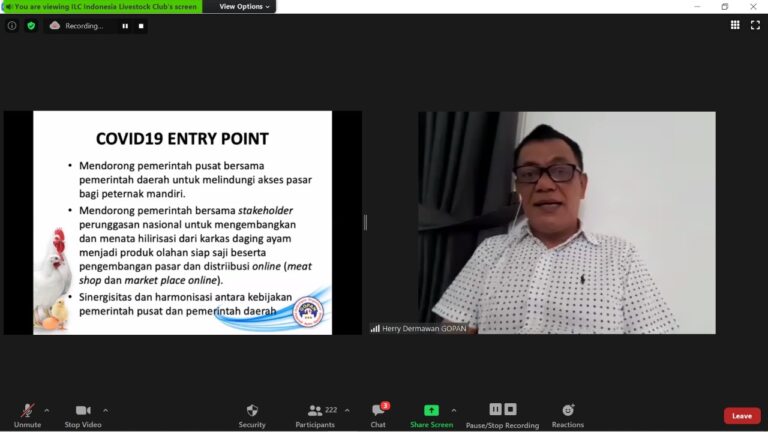Expand audio options arrow next to Unmute

(47, 410)
